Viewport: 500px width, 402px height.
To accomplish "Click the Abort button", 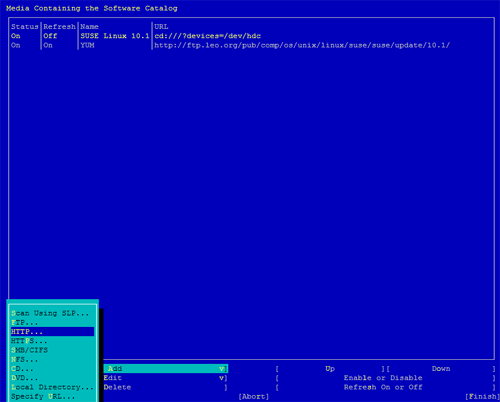I will click(x=254, y=396).
